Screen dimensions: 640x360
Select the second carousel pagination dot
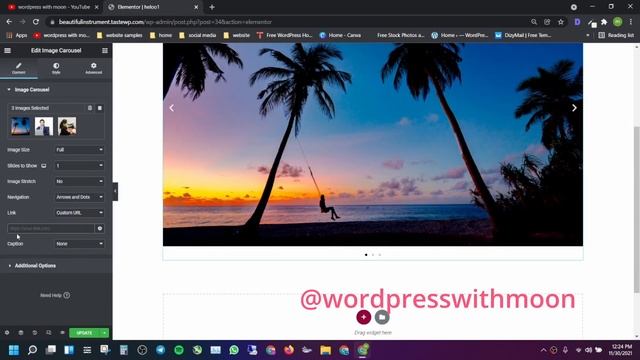(373, 255)
